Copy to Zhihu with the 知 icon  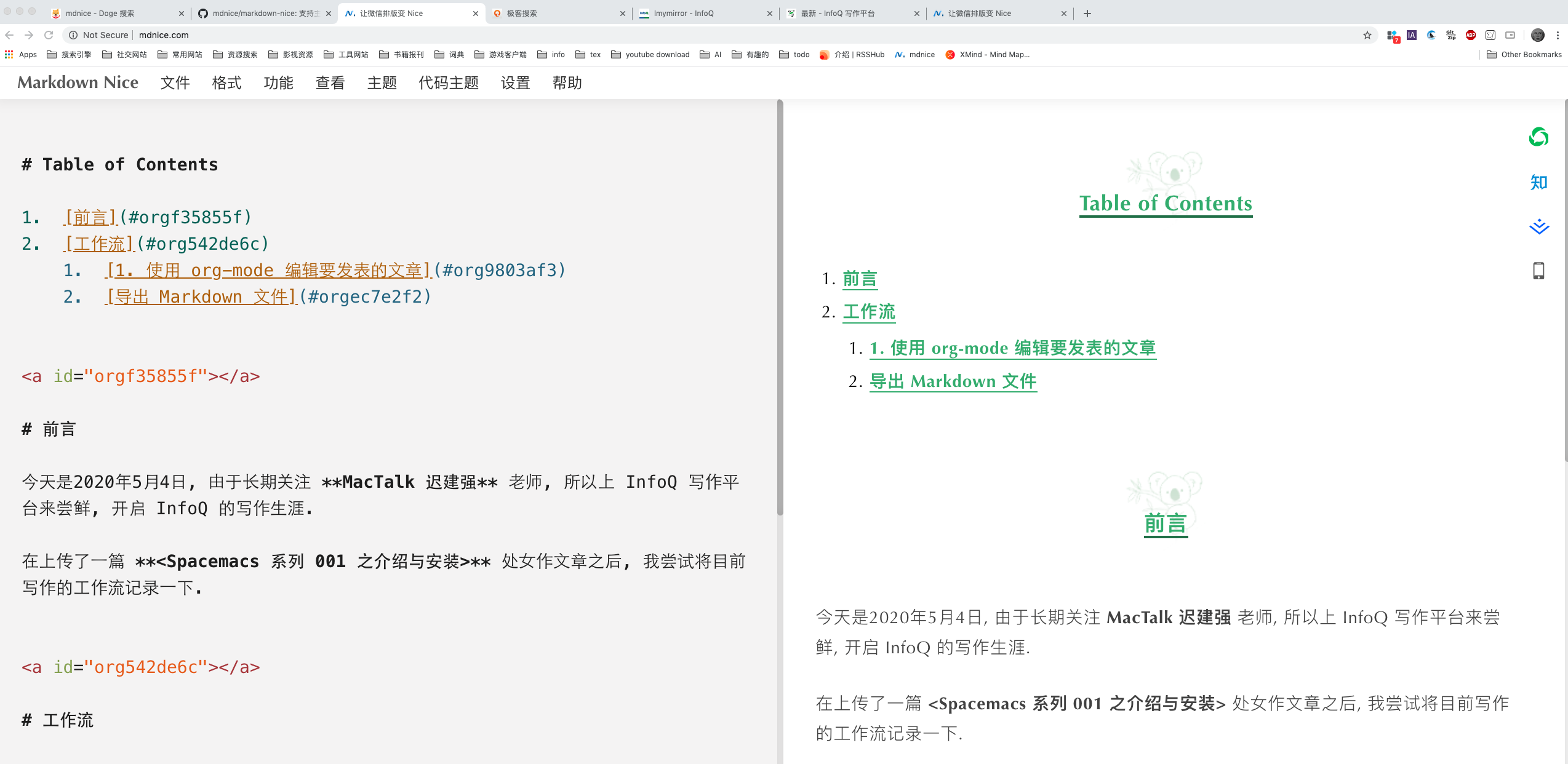click(1538, 182)
